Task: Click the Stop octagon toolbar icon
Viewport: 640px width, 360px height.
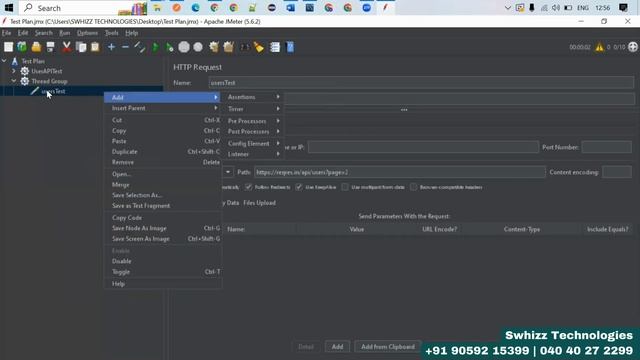Action: click(x=184, y=47)
